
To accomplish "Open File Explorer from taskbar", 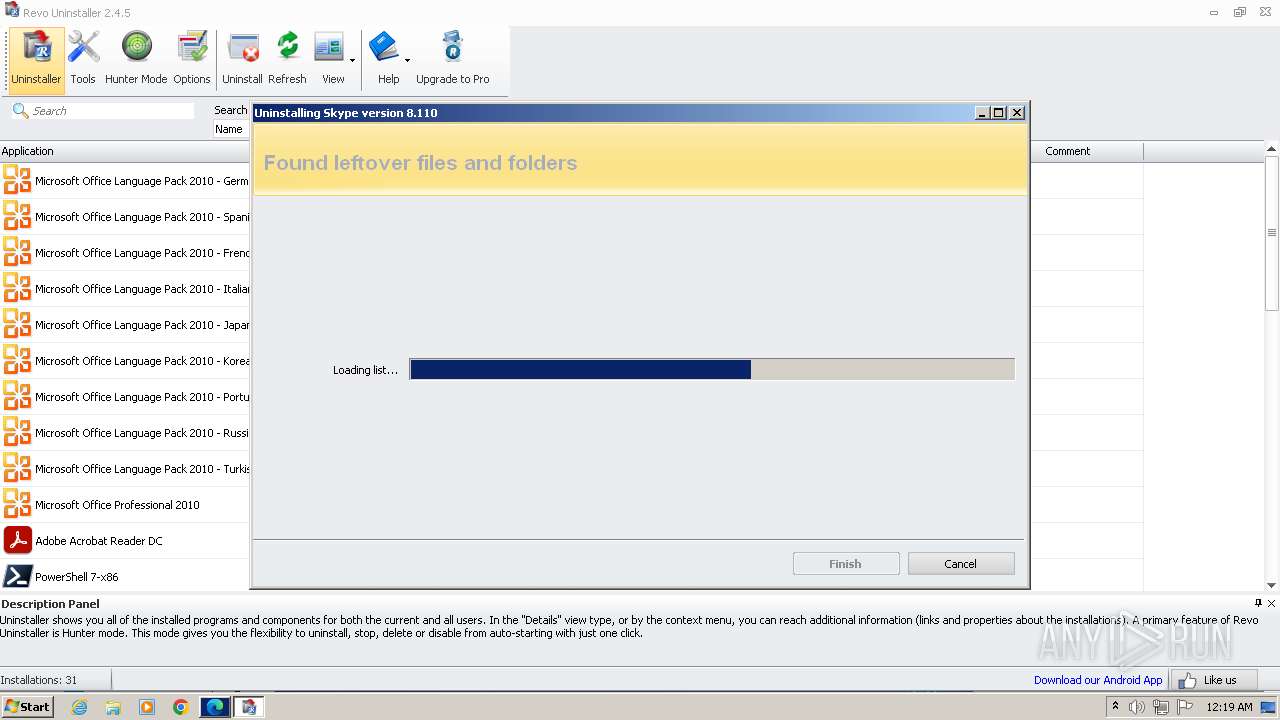I will coord(113,707).
